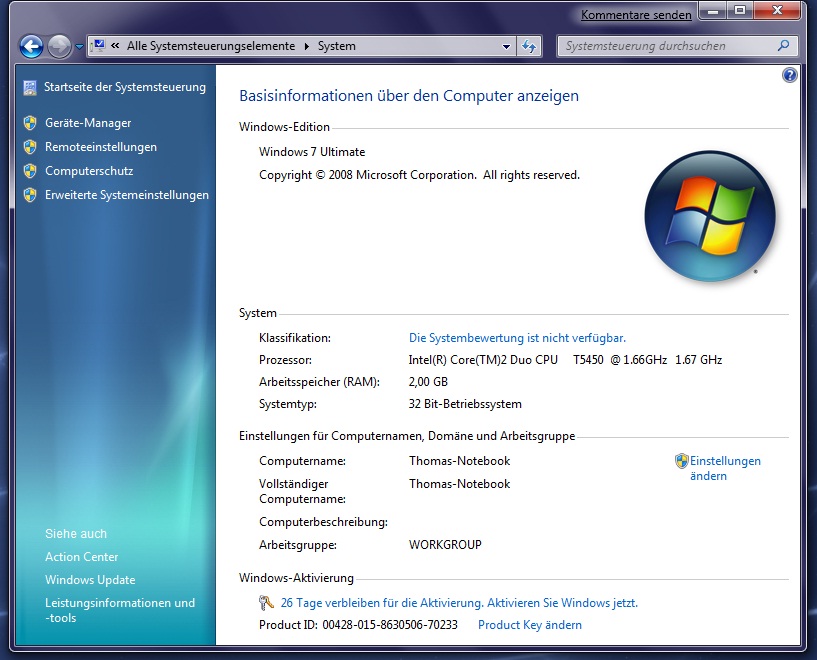Image resolution: width=817 pixels, height=660 pixels.
Task: Open 'Windows Update' link
Action: coord(90,580)
